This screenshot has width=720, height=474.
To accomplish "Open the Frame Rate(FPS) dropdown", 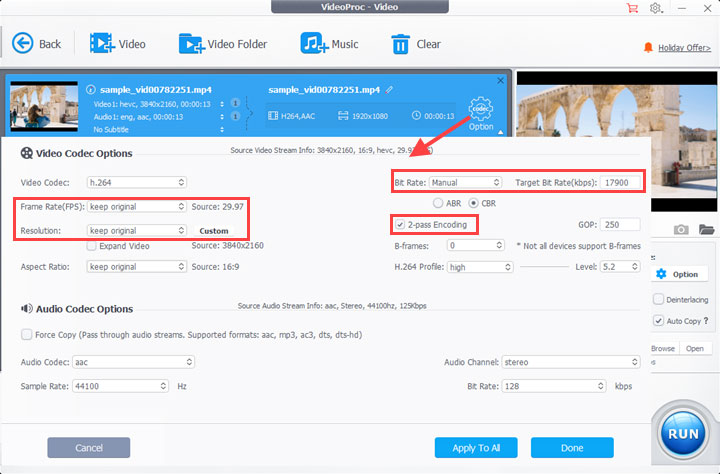I will 136,207.
